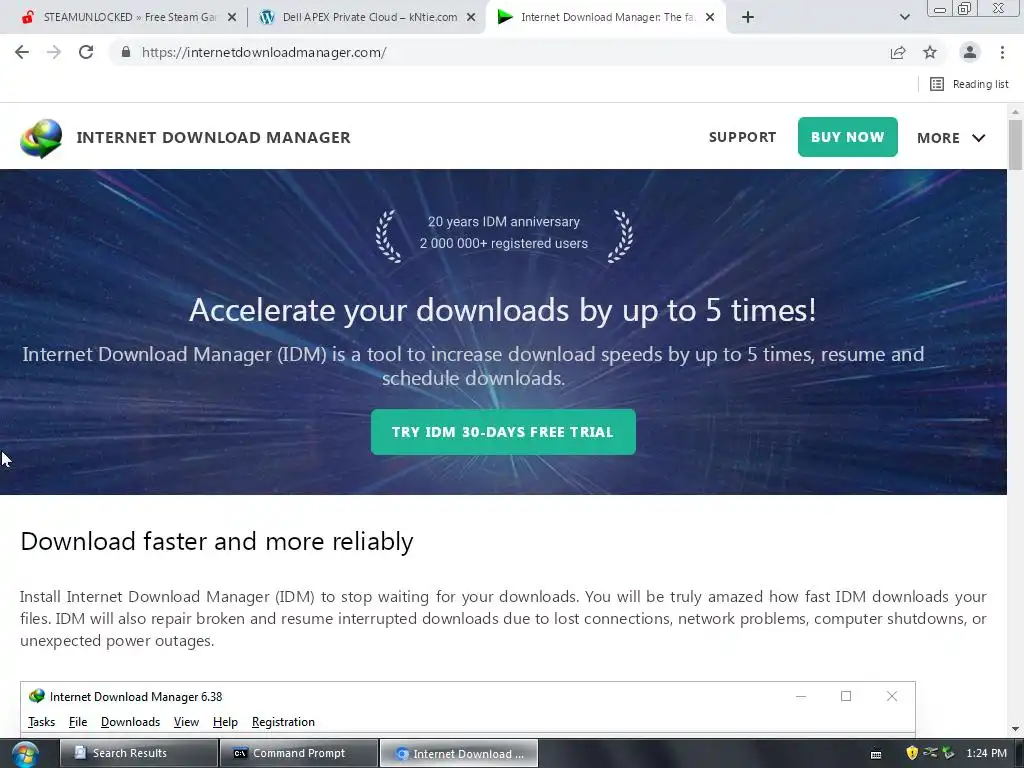Click '2 000 000+ registered users' text

click(x=504, y=243)
